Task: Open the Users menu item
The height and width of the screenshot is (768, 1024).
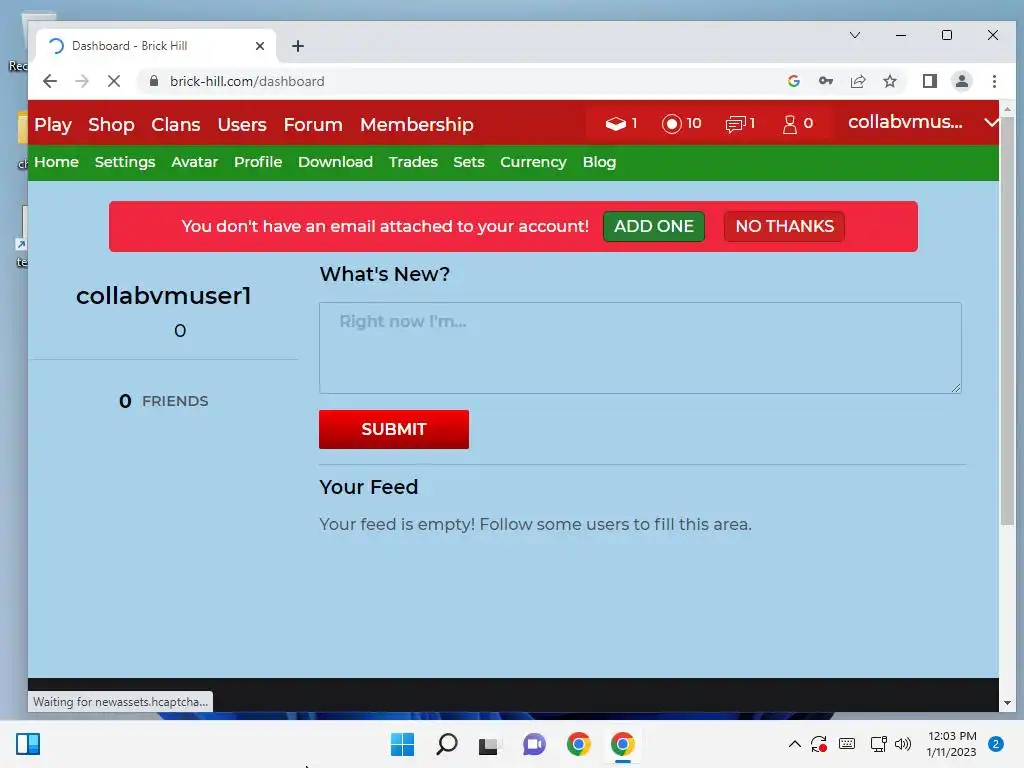Action: 242,124
